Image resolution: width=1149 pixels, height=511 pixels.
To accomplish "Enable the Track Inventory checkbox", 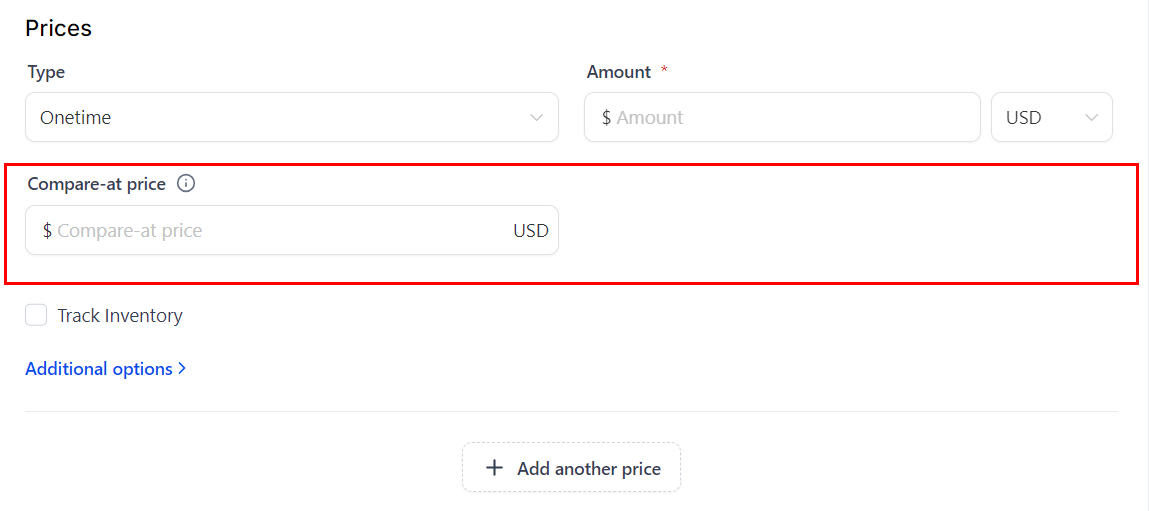I will (x=36, y=316).
